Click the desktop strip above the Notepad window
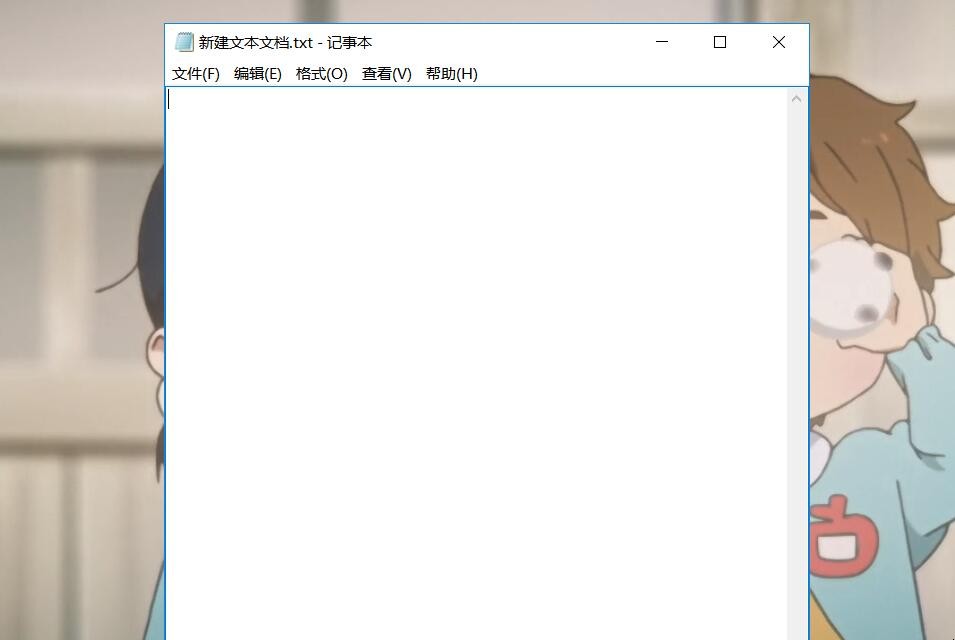955x640 pixels. [x=480, y=10]
